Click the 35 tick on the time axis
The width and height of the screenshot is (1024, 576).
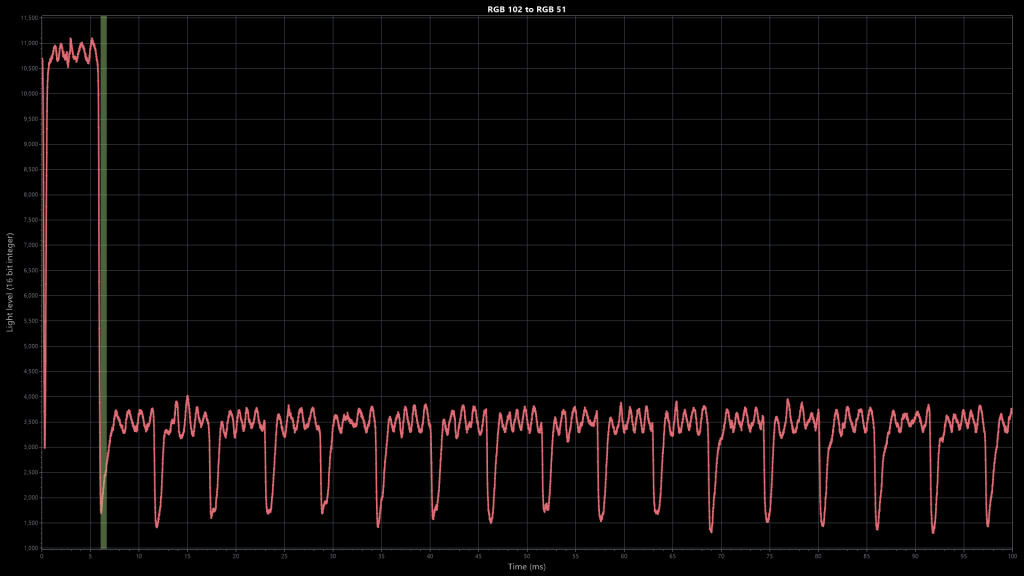(x=381, y=556)
